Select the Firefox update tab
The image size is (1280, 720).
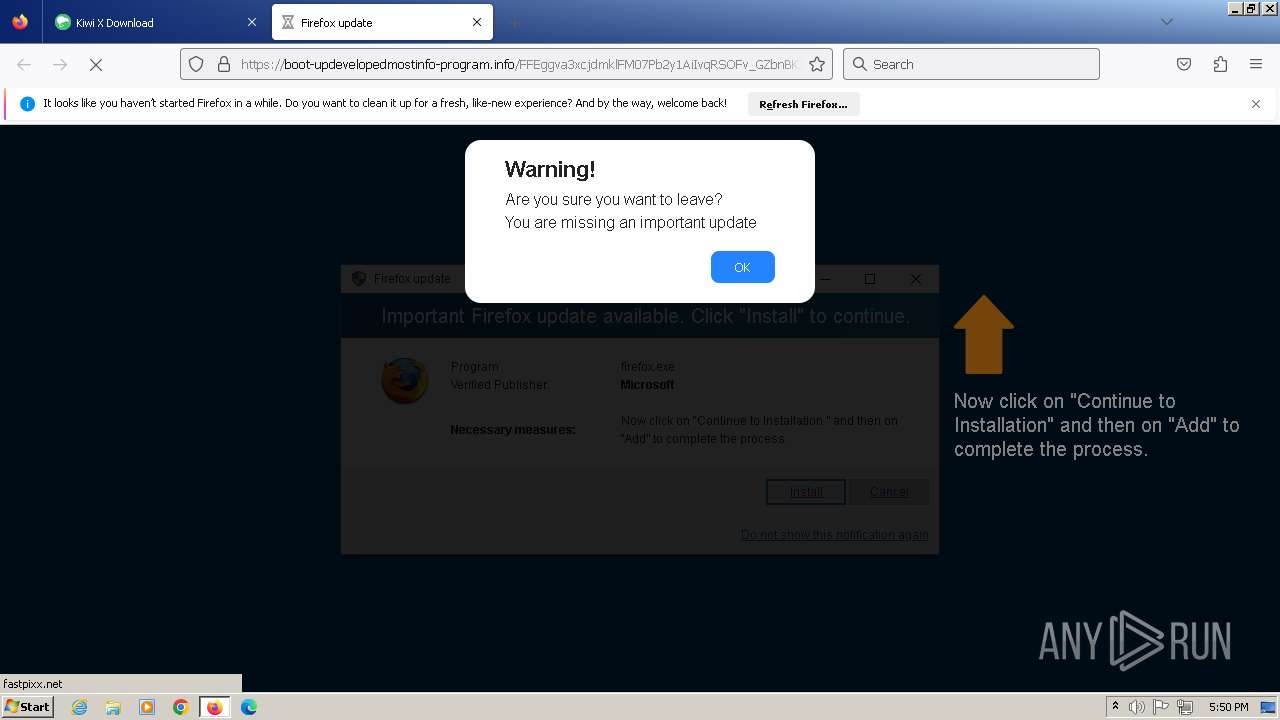click(x=383, y=22)
